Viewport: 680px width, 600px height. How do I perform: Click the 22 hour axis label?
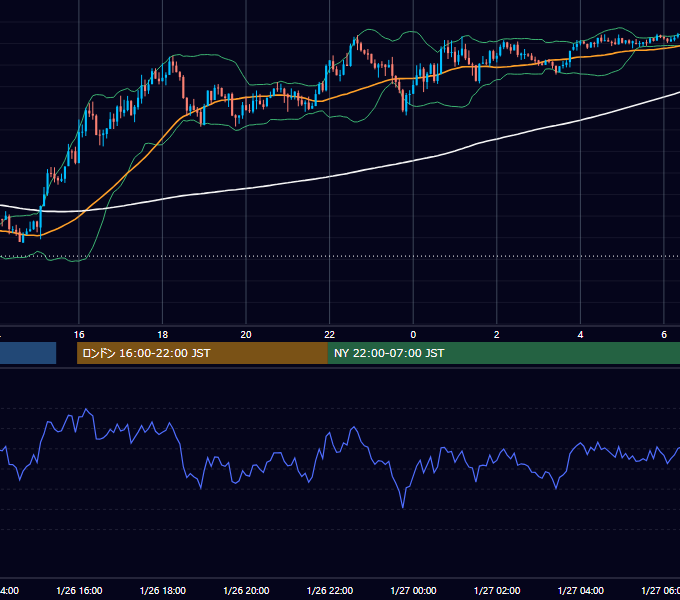click(330, 335)
